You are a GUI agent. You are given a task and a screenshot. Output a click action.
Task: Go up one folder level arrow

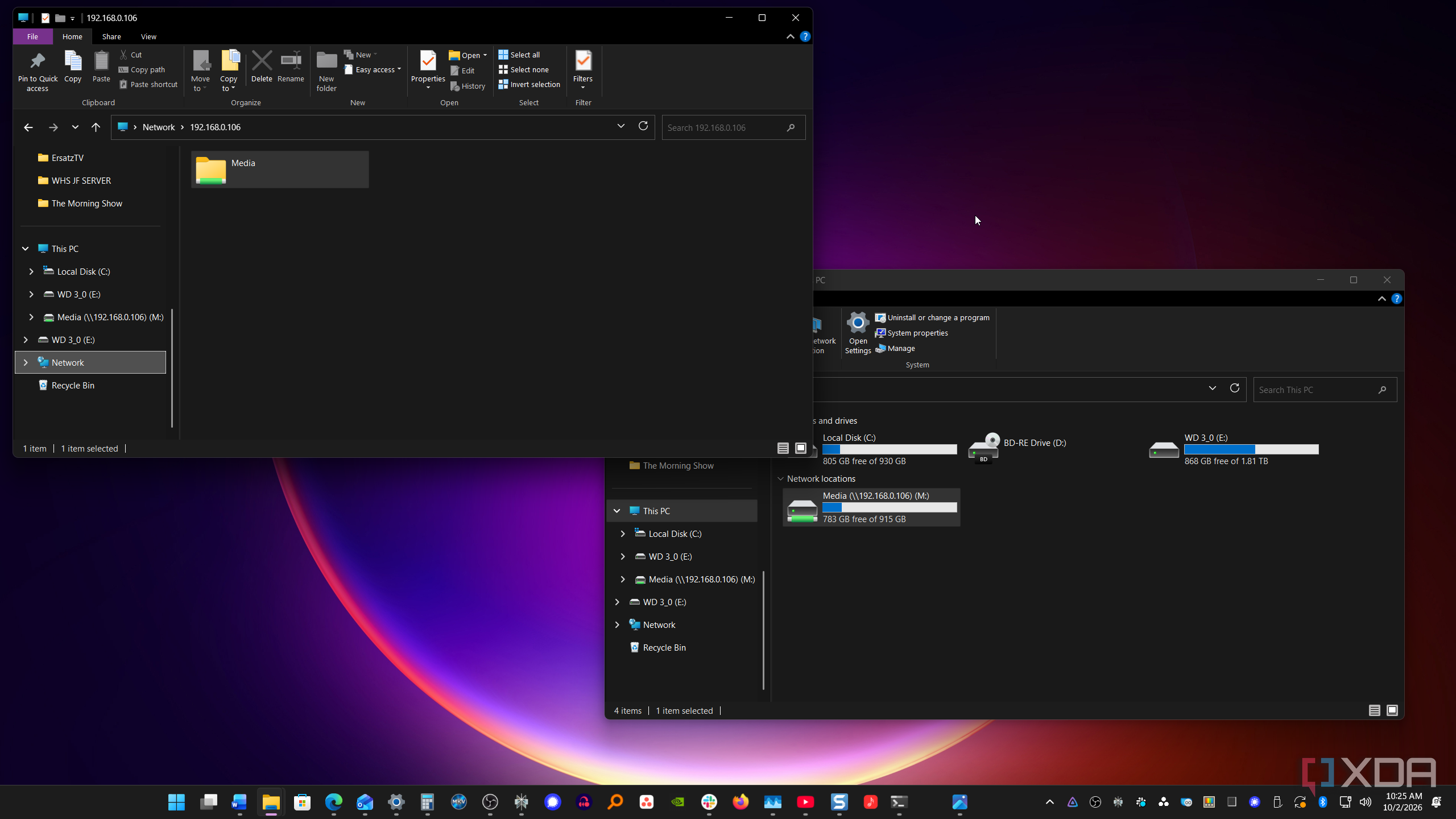[96, 127]
